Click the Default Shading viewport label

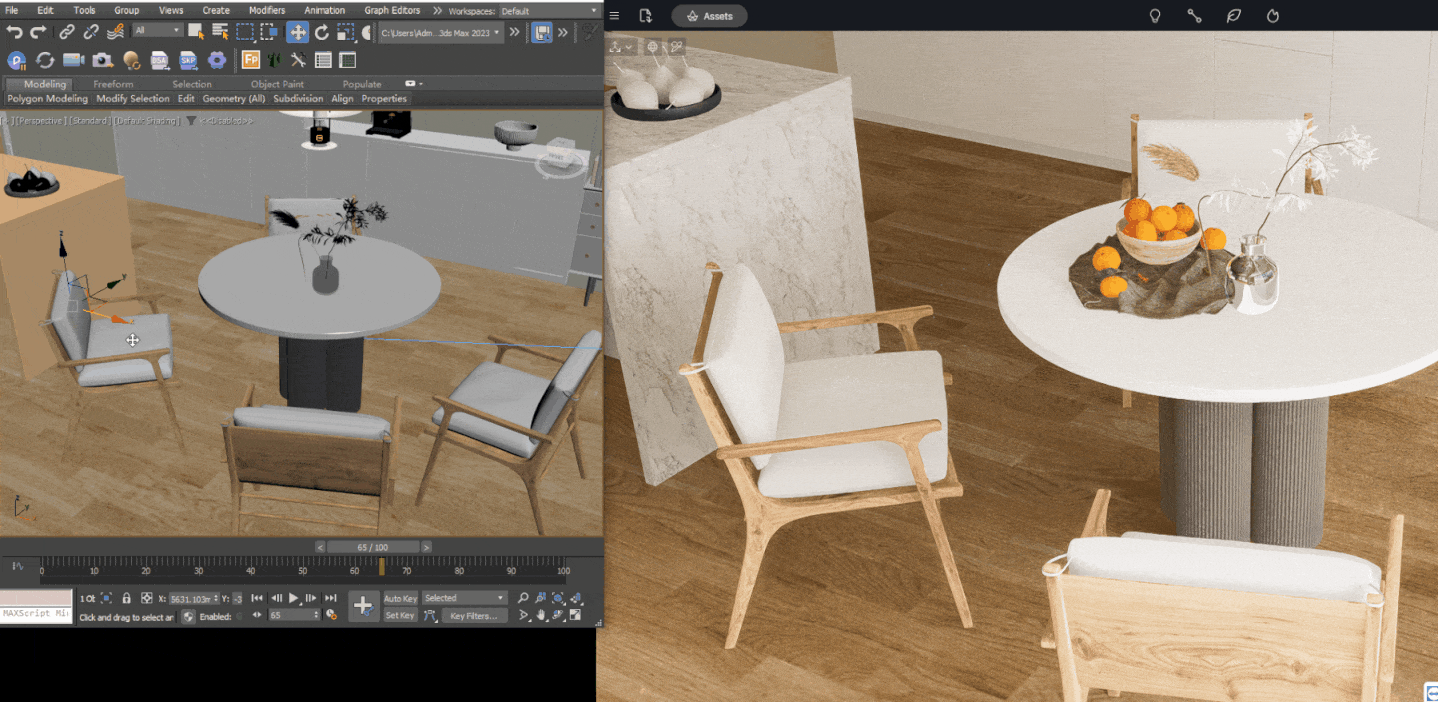pos(145,121)
